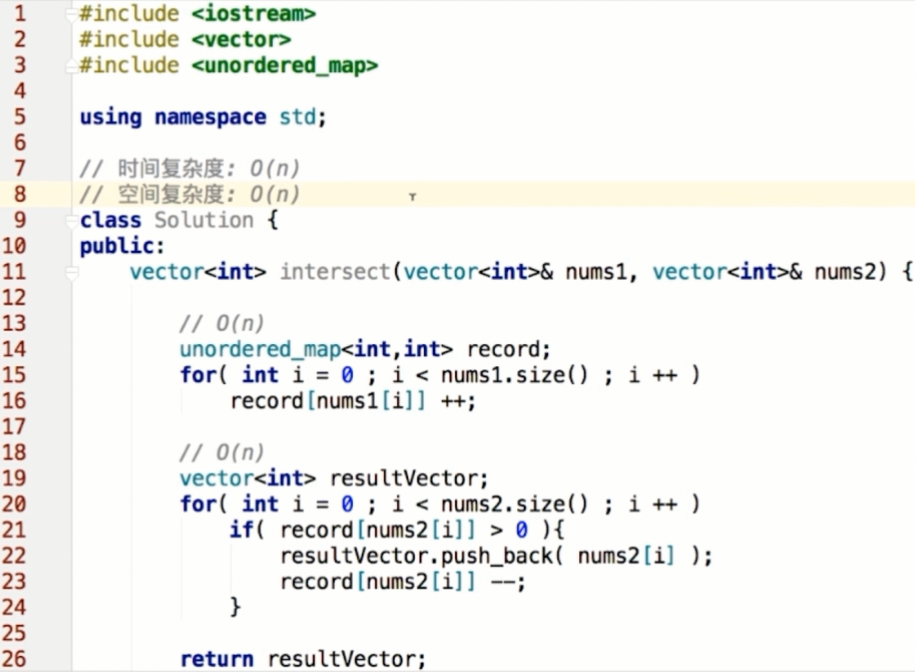915x672 pixels.
Task: Click the "namespace" keyword on line 5
Action: 210,117
